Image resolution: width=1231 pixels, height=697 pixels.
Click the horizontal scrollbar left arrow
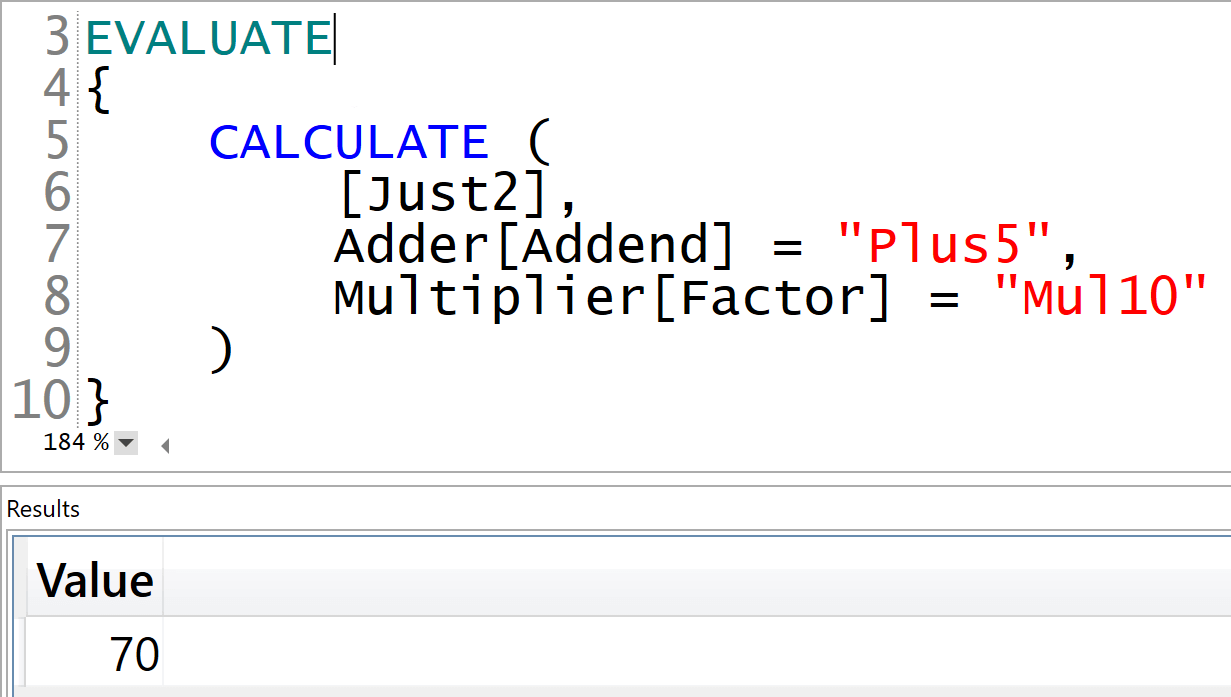165,446
